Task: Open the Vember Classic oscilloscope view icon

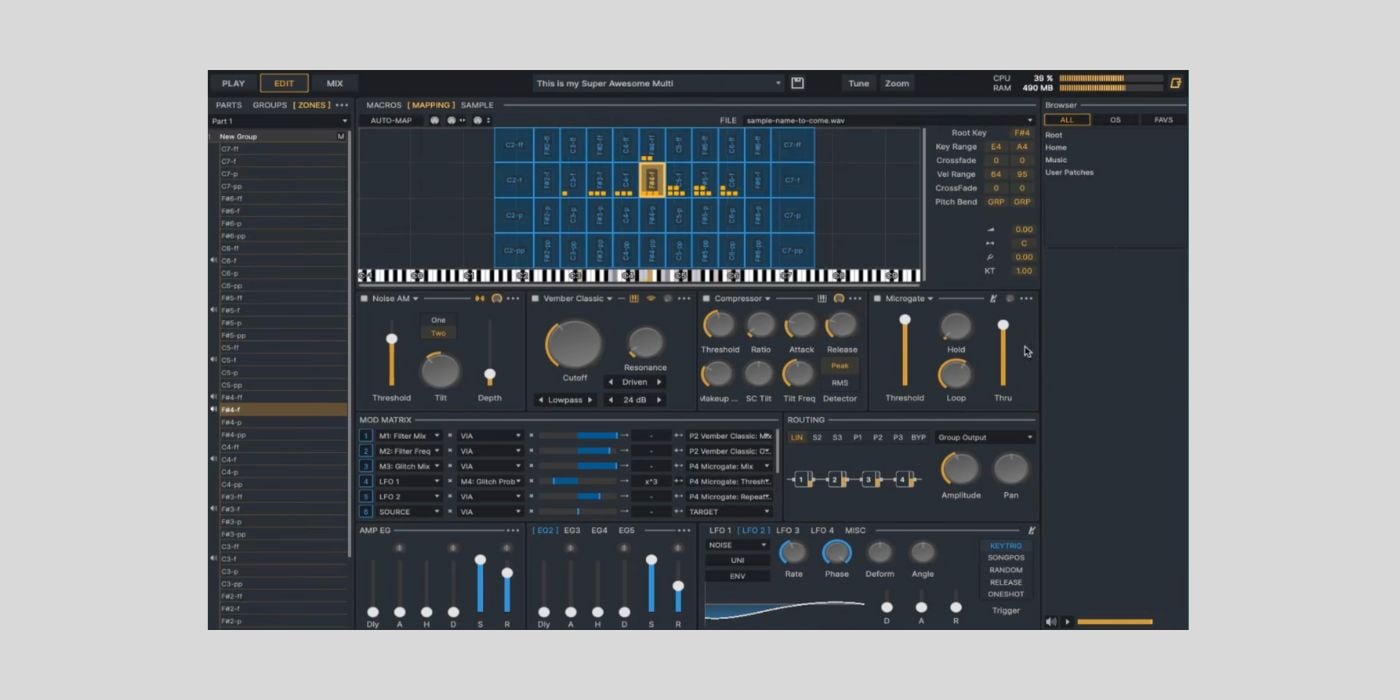Action: [651, 298]
